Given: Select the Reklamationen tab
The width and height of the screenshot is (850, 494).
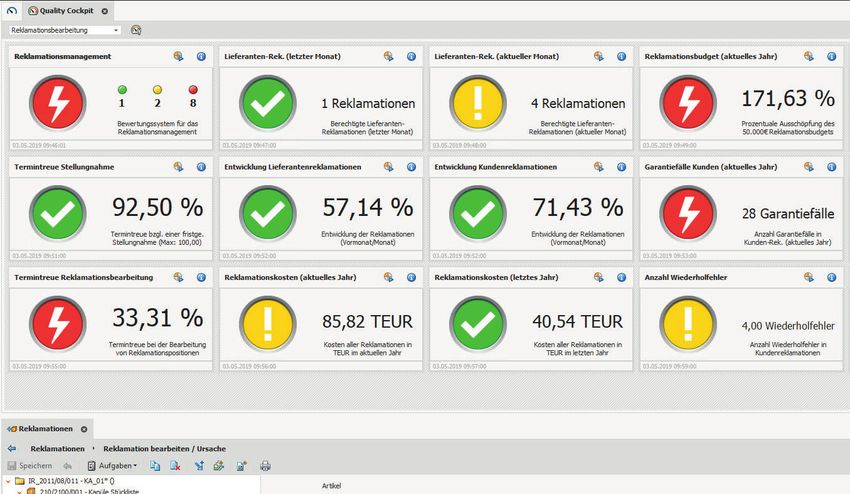Looking at the screenshot, I should click(44, 429).
